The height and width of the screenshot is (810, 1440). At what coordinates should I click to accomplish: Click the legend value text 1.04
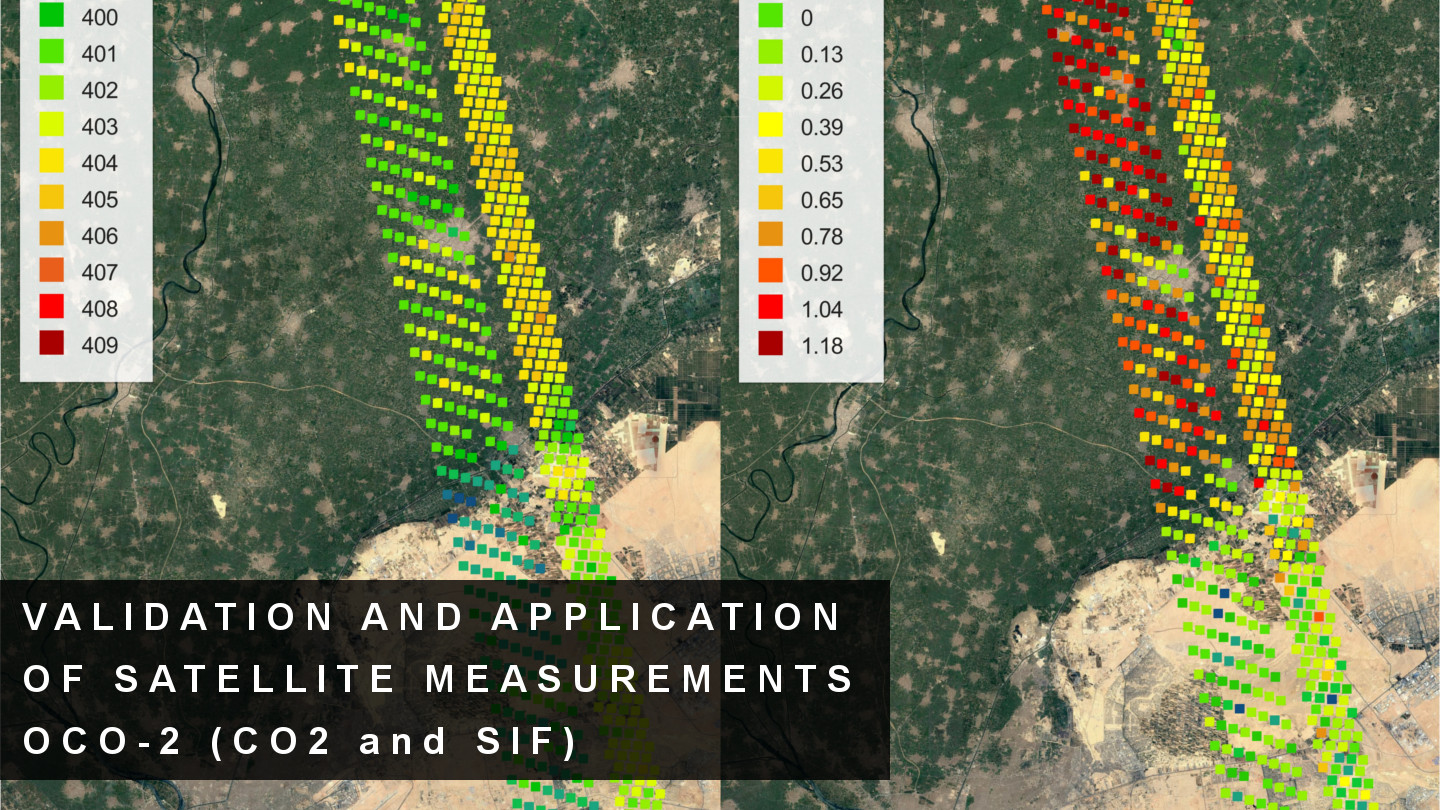(823, 309)
